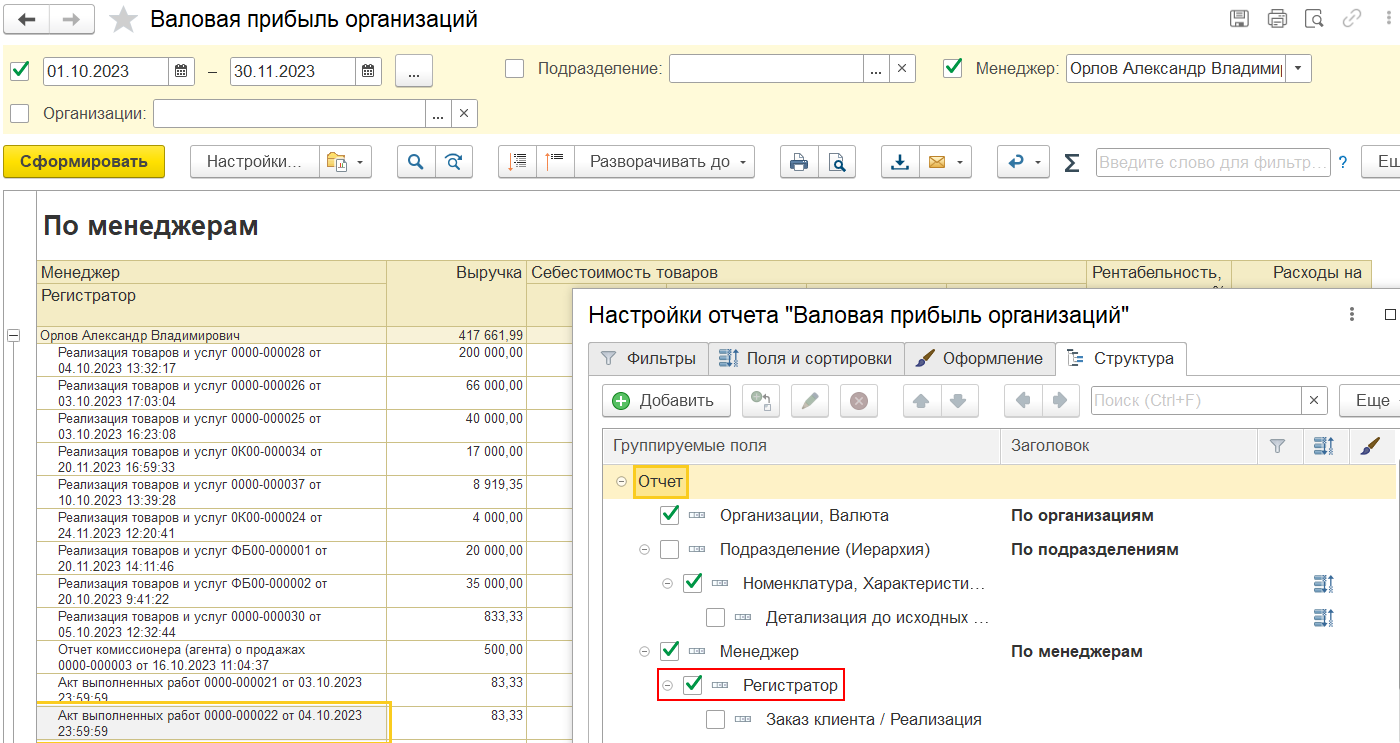Check Заказ клиента / Реализация checkbox
The image size is (1400, 743).
715,719
